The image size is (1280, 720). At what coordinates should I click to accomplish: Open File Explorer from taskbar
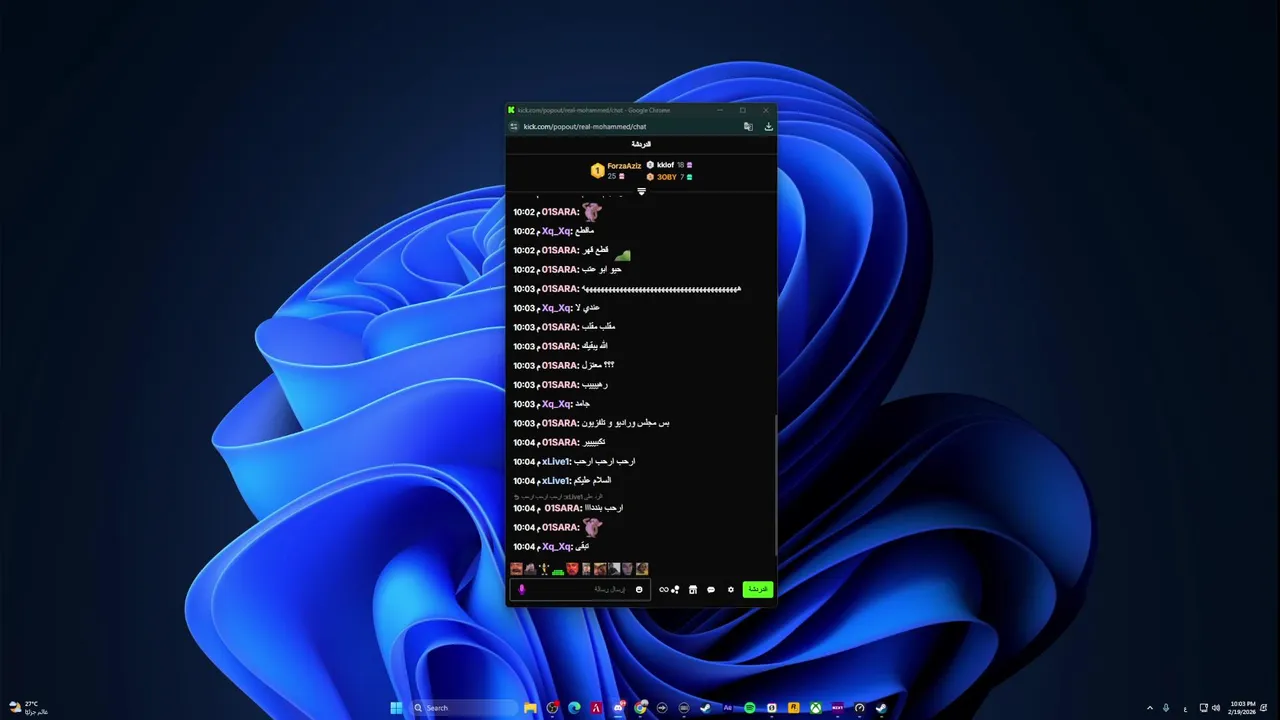pos(530,708)
